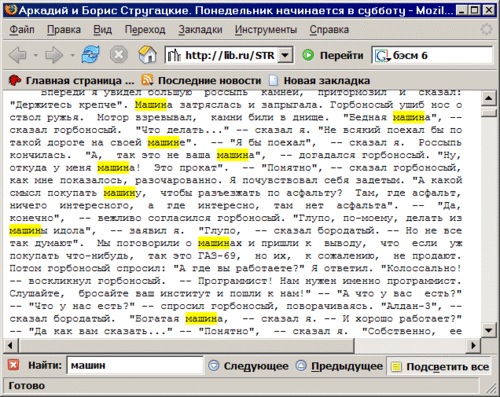This screenshot has height=397, width=500.
Task: Click horizontal scrollbar right arrow
Action: [473, 345]
